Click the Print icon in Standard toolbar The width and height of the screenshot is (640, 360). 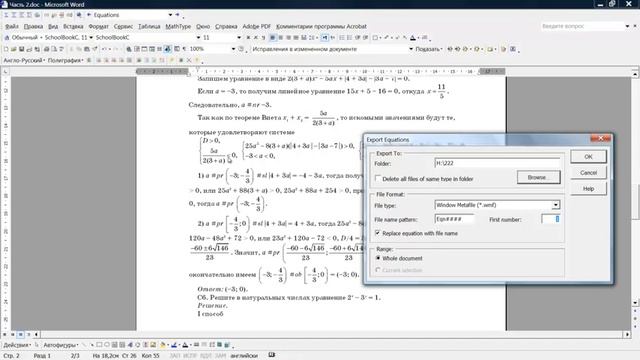click(x=46, y=49)
